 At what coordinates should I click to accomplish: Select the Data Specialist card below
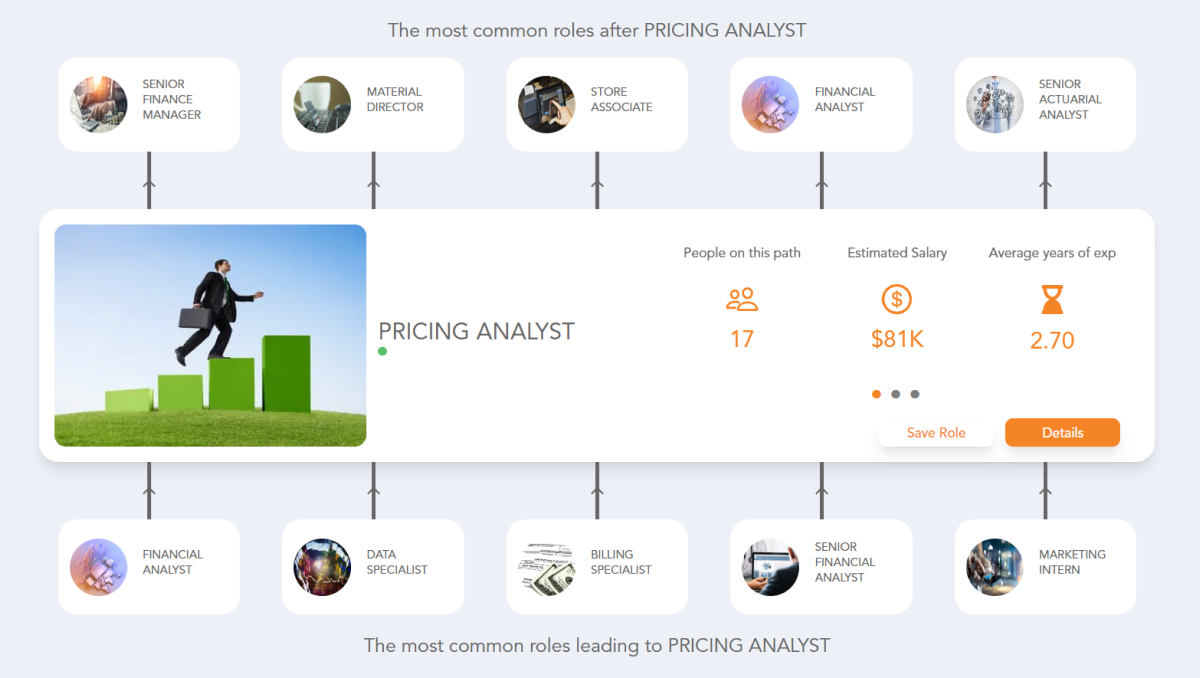pos(372,566)
